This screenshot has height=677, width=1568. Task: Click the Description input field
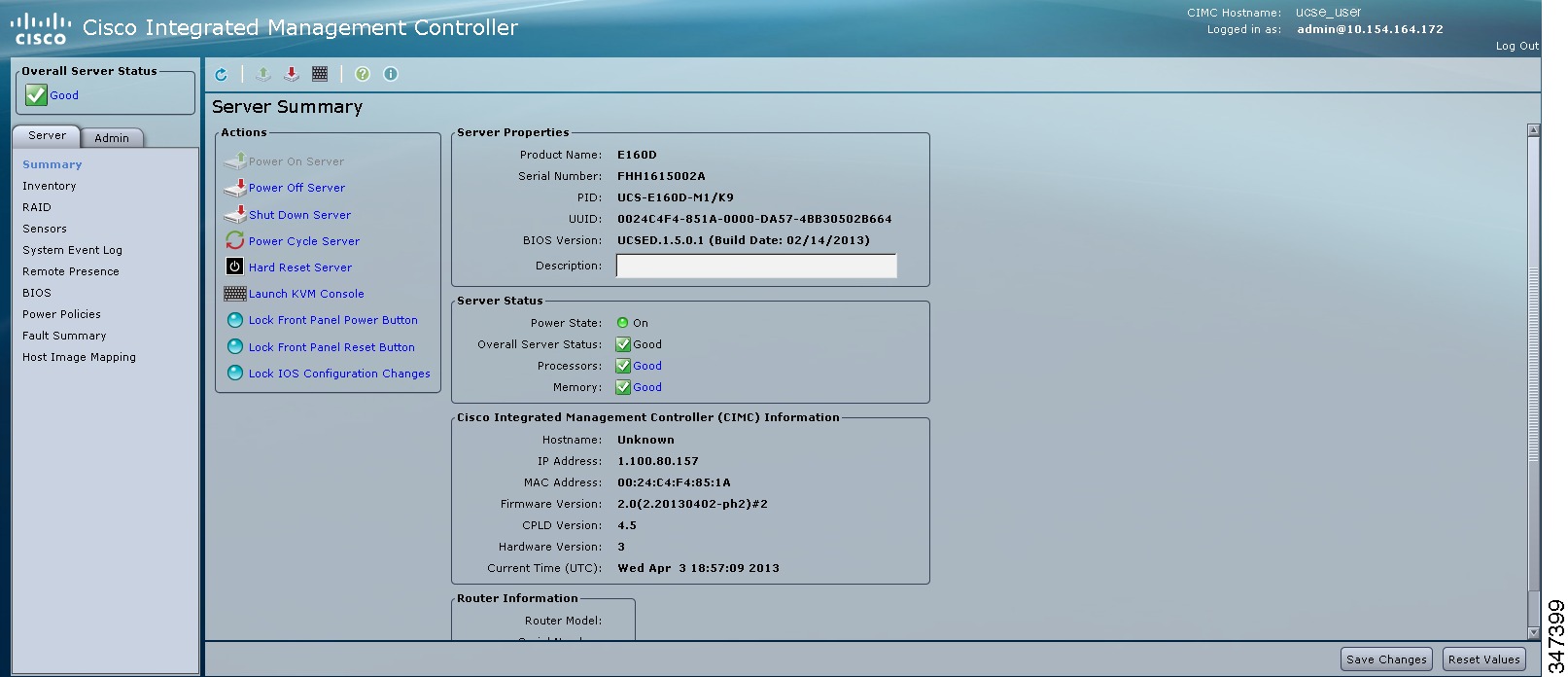(x=756, y=266)
